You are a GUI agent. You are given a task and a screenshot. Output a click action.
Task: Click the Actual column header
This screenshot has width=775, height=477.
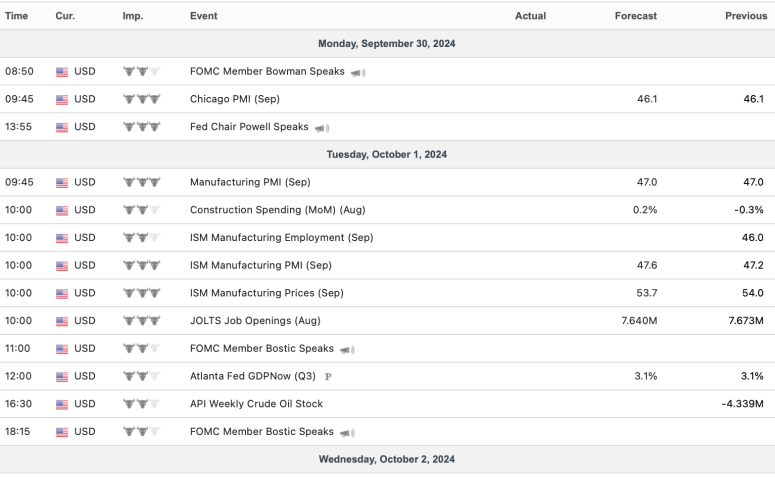pyautogui.click(x=530, y=16)
